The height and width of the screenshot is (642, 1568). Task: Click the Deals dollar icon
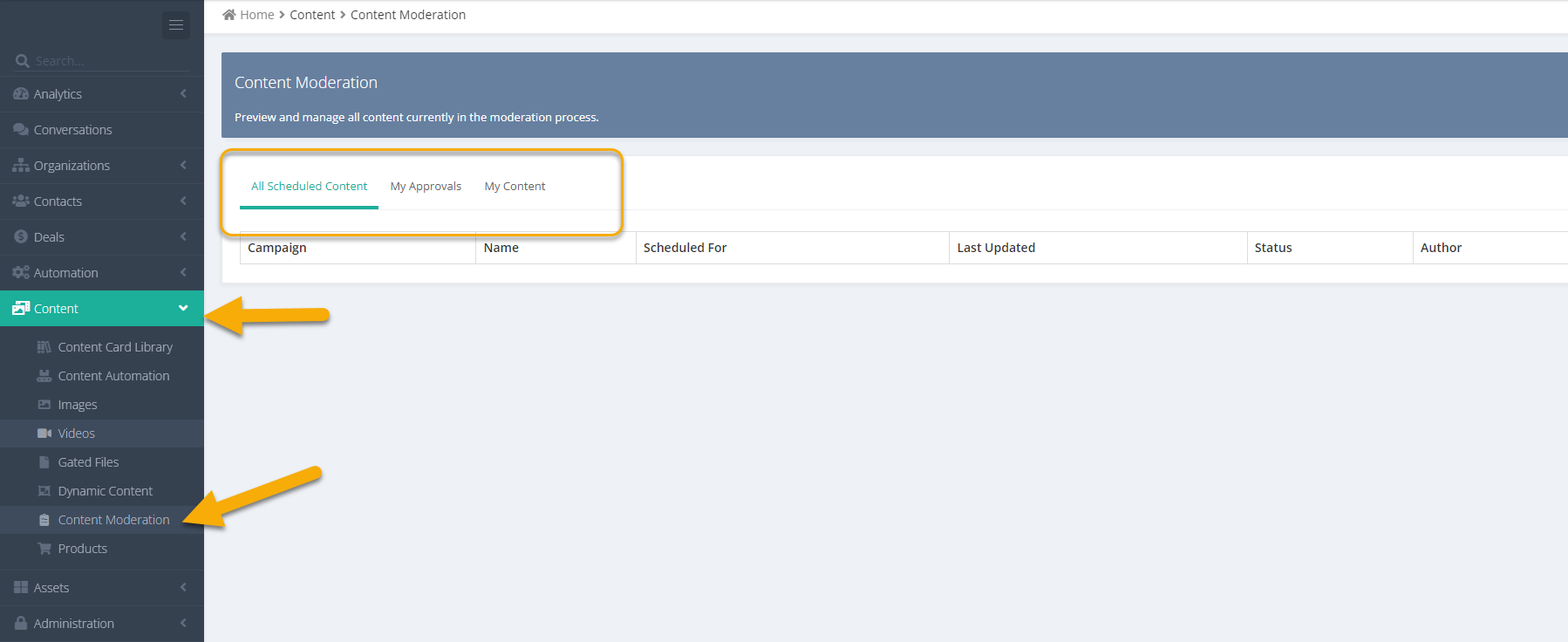tap(21, 236)
